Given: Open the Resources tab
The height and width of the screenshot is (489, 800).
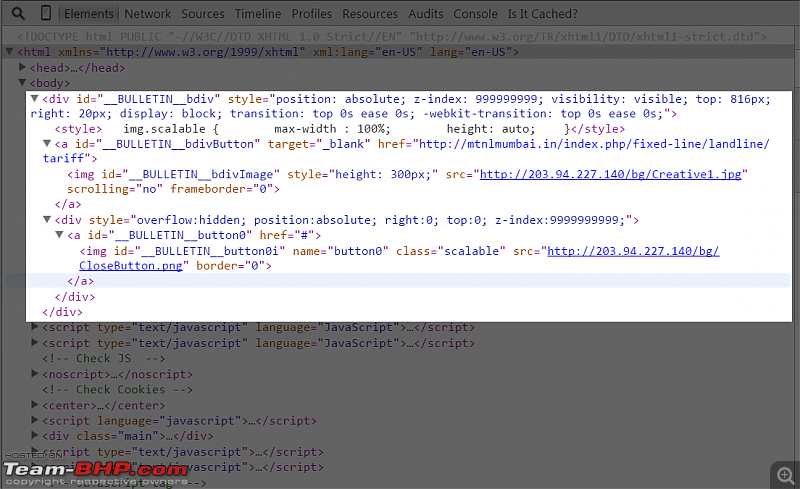Looking at the screenshot, I should pos(370,14).
